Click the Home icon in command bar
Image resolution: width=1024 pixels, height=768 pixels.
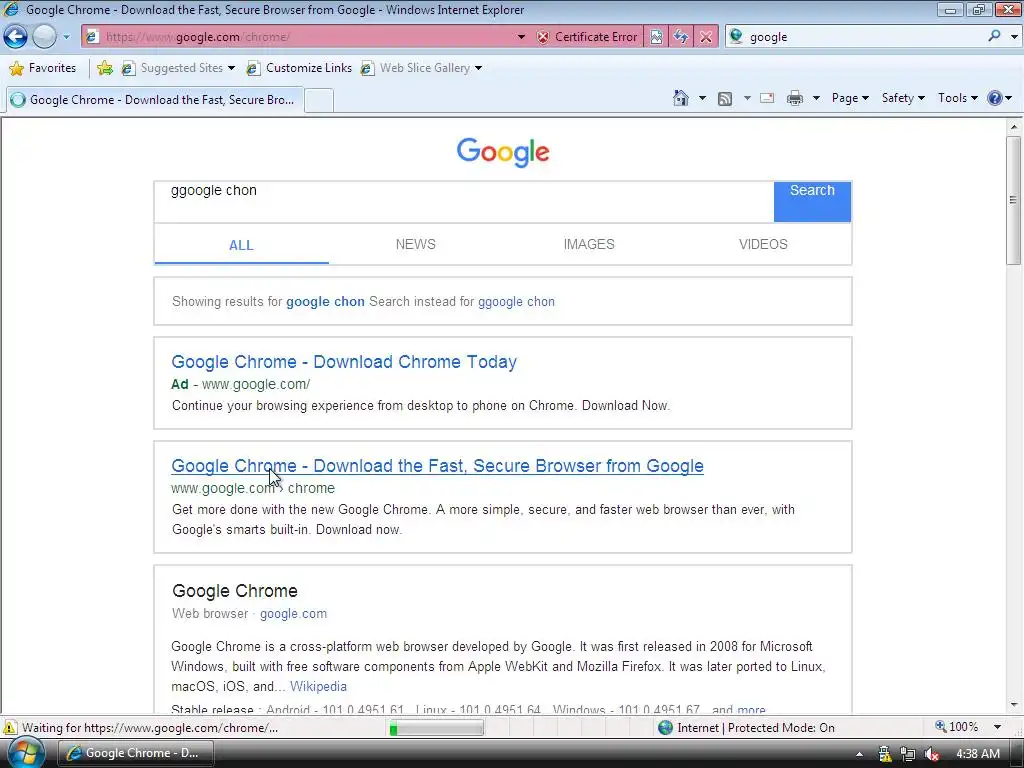click(680, 98)
